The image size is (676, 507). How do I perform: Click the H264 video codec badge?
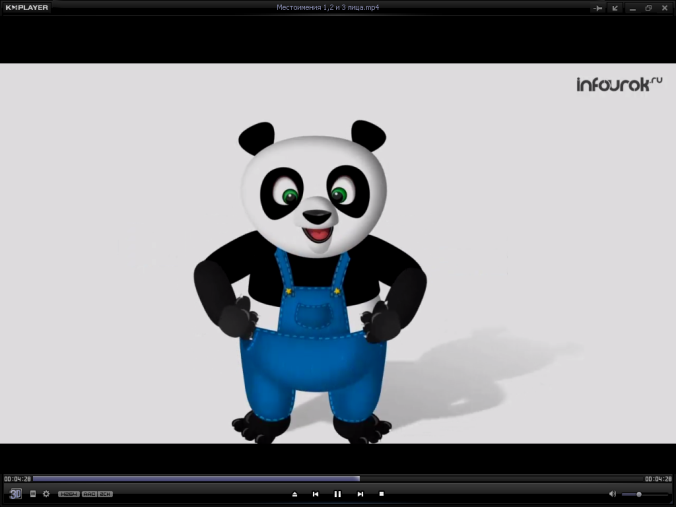tap(69, 494)
